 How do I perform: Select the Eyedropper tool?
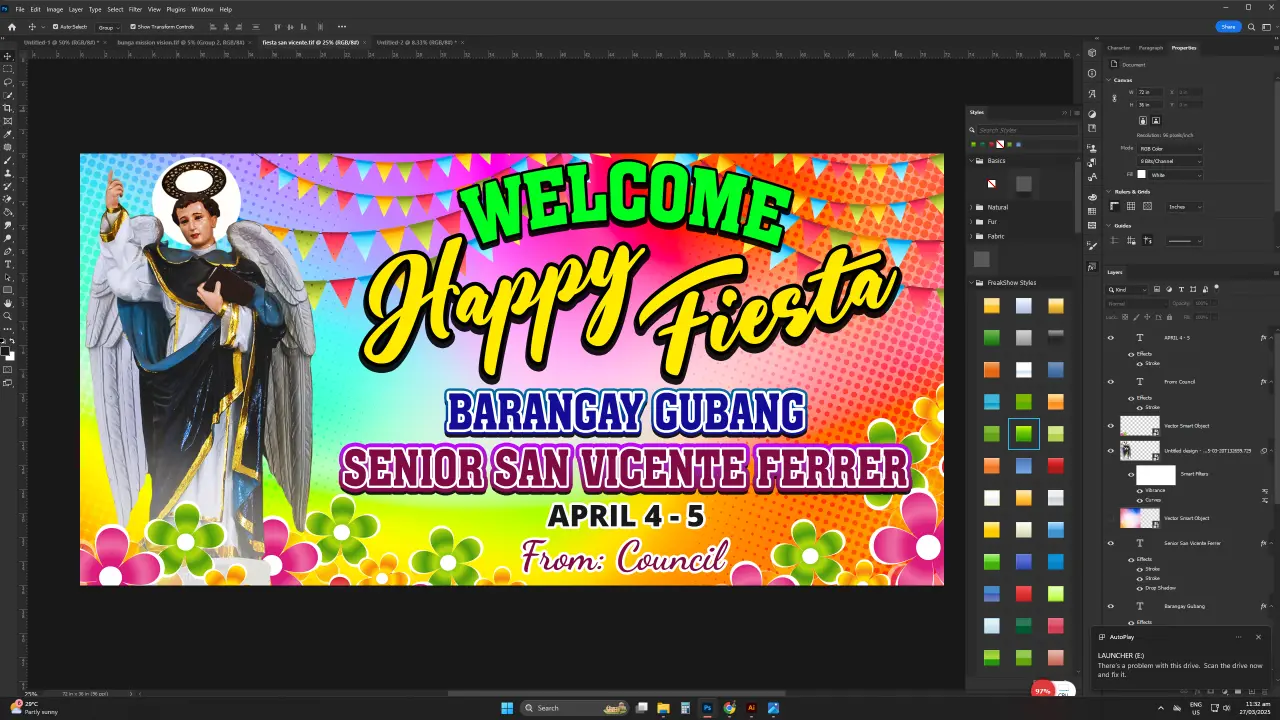8,134
